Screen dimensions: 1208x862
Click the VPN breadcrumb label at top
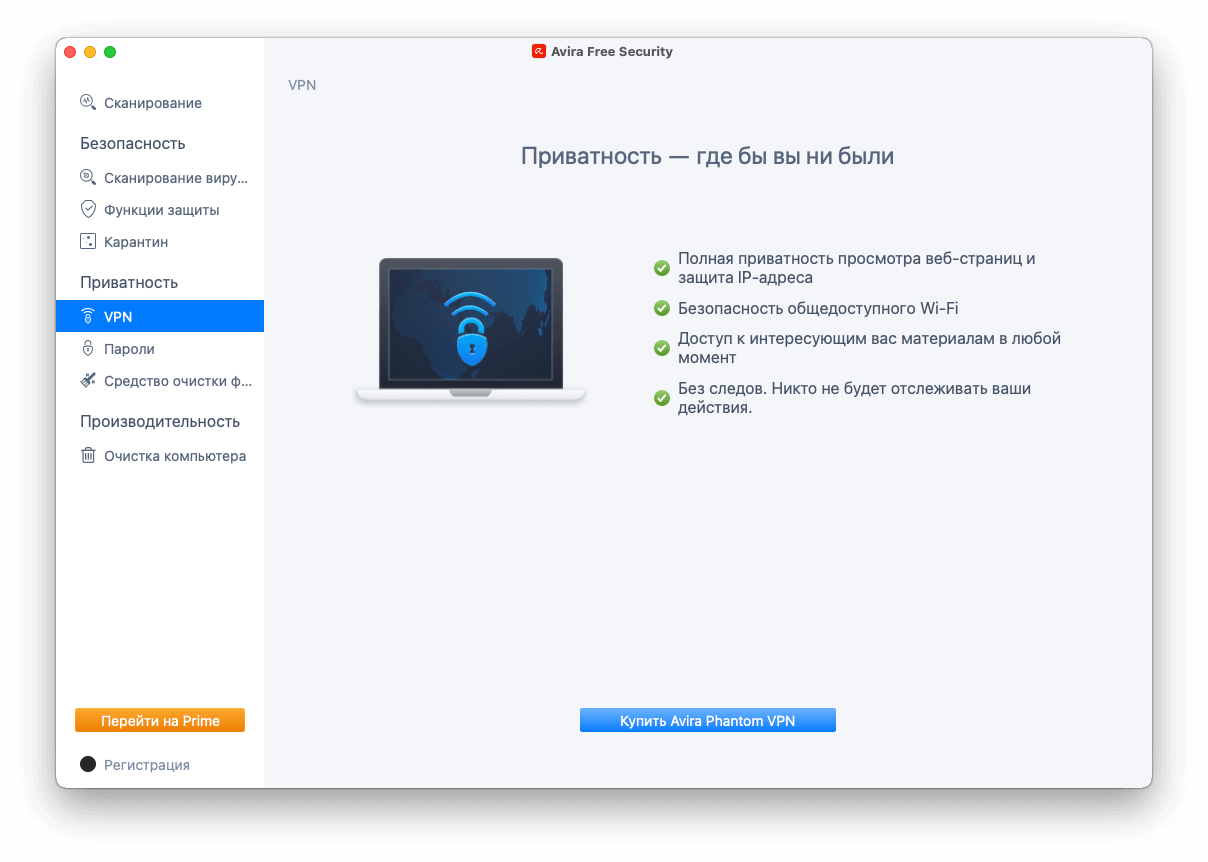[x=302, y=85]
